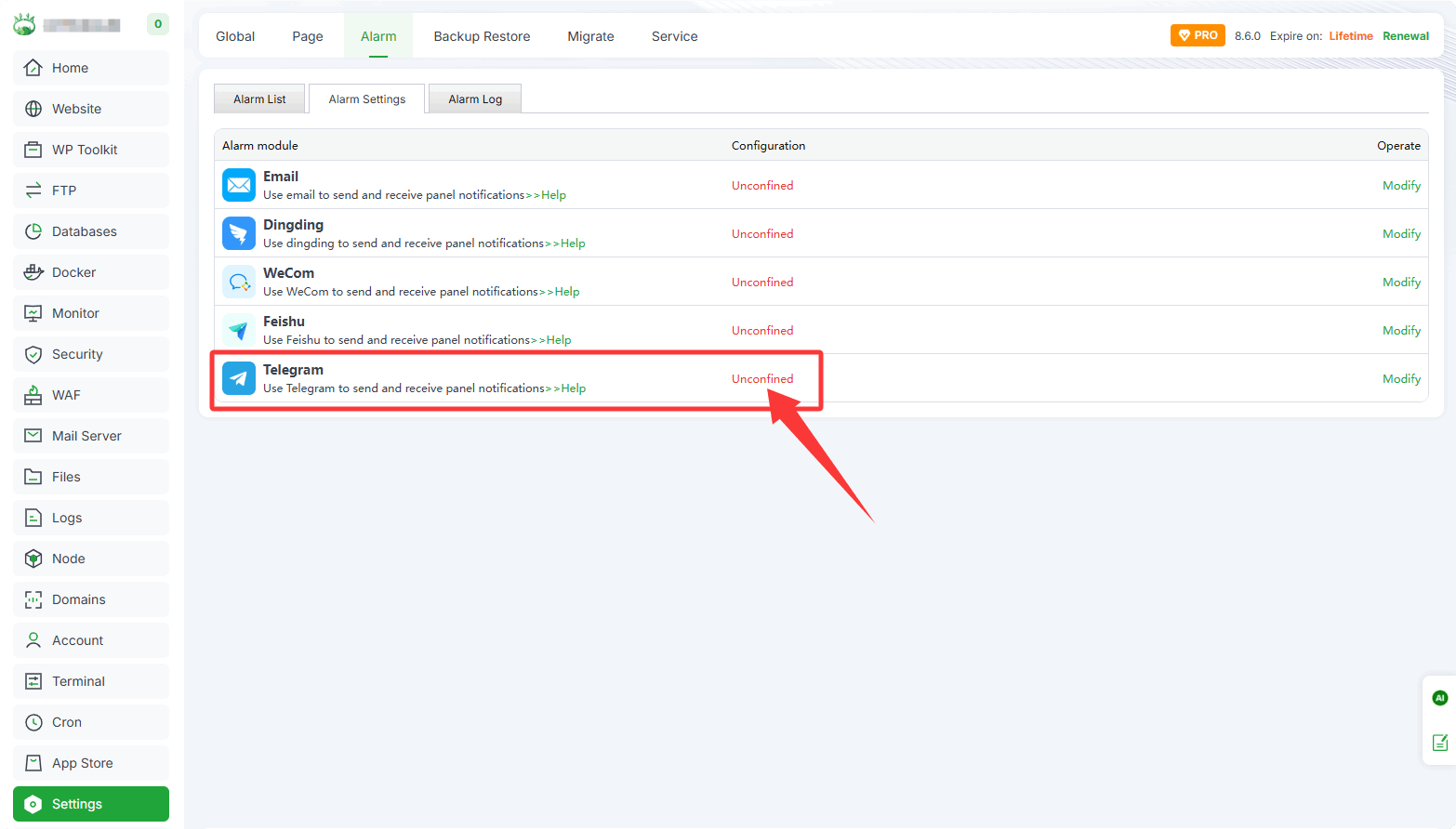Open Files manager
Image resolution: width=1456 pixels, height=829 pixels.
(91, 477)
